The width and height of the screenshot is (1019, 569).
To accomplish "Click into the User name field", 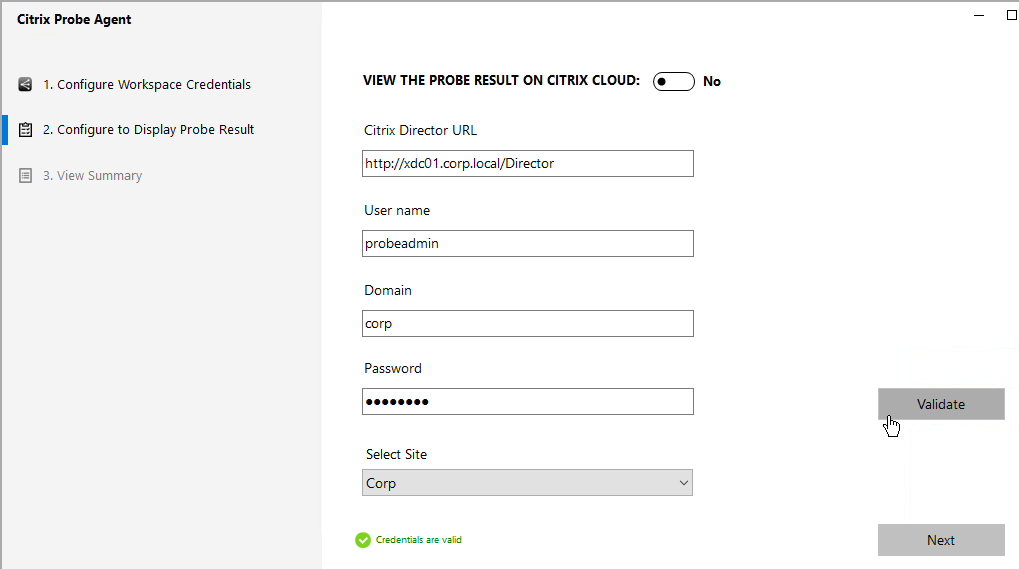I will pyautogui.click(x=528, y=244).
